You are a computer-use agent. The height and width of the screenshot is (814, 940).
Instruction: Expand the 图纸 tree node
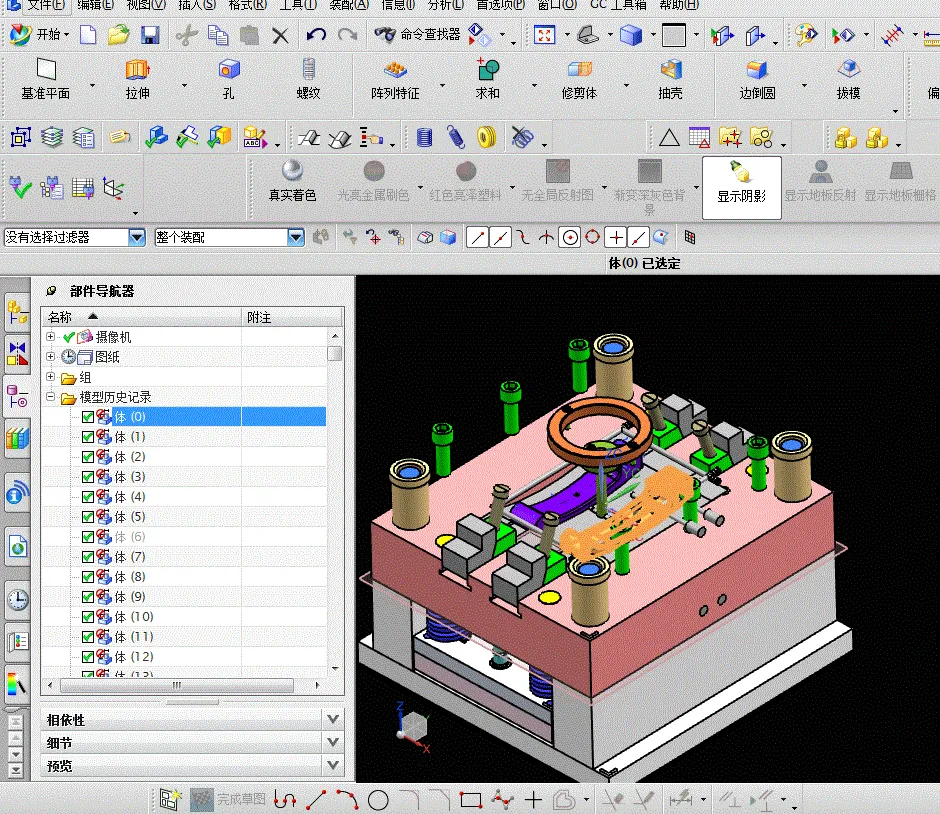click(x=50, y=356)
